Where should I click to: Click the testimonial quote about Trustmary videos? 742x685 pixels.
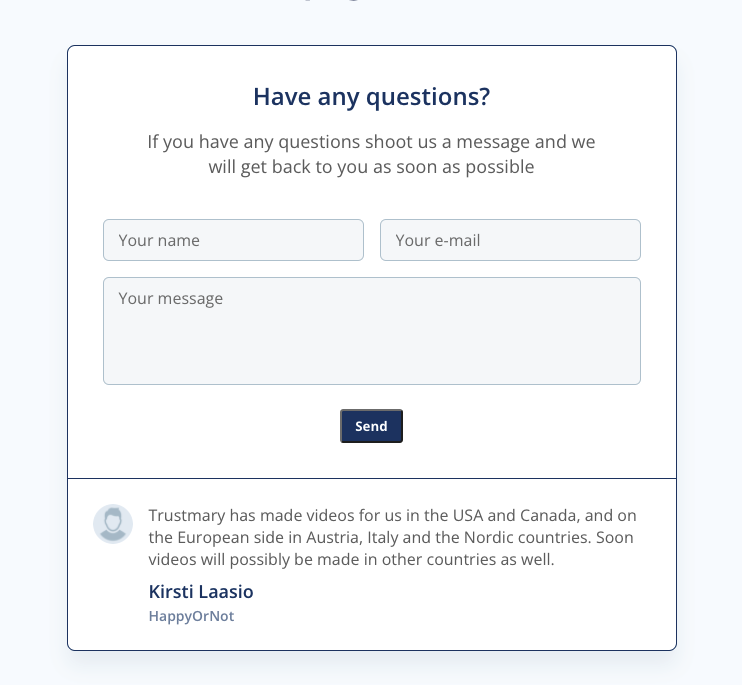point(392,537)
